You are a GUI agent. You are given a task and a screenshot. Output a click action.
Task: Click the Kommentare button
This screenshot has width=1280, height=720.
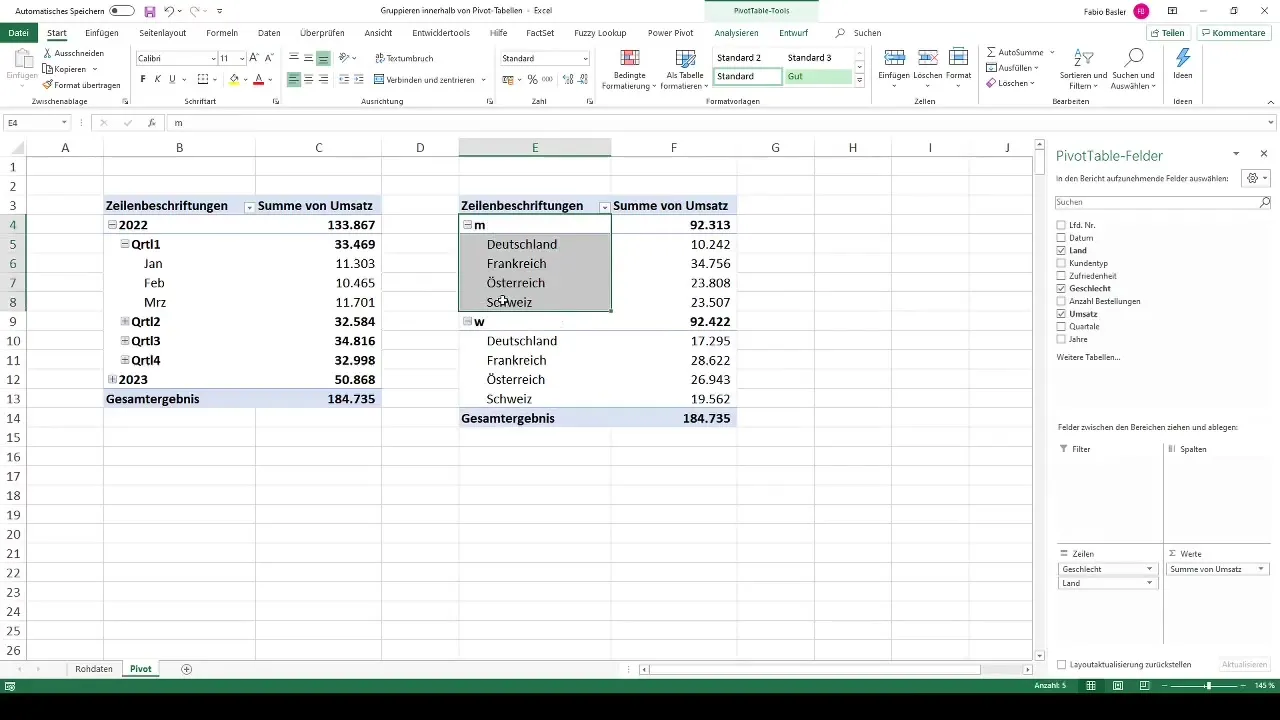(1233, 33)
